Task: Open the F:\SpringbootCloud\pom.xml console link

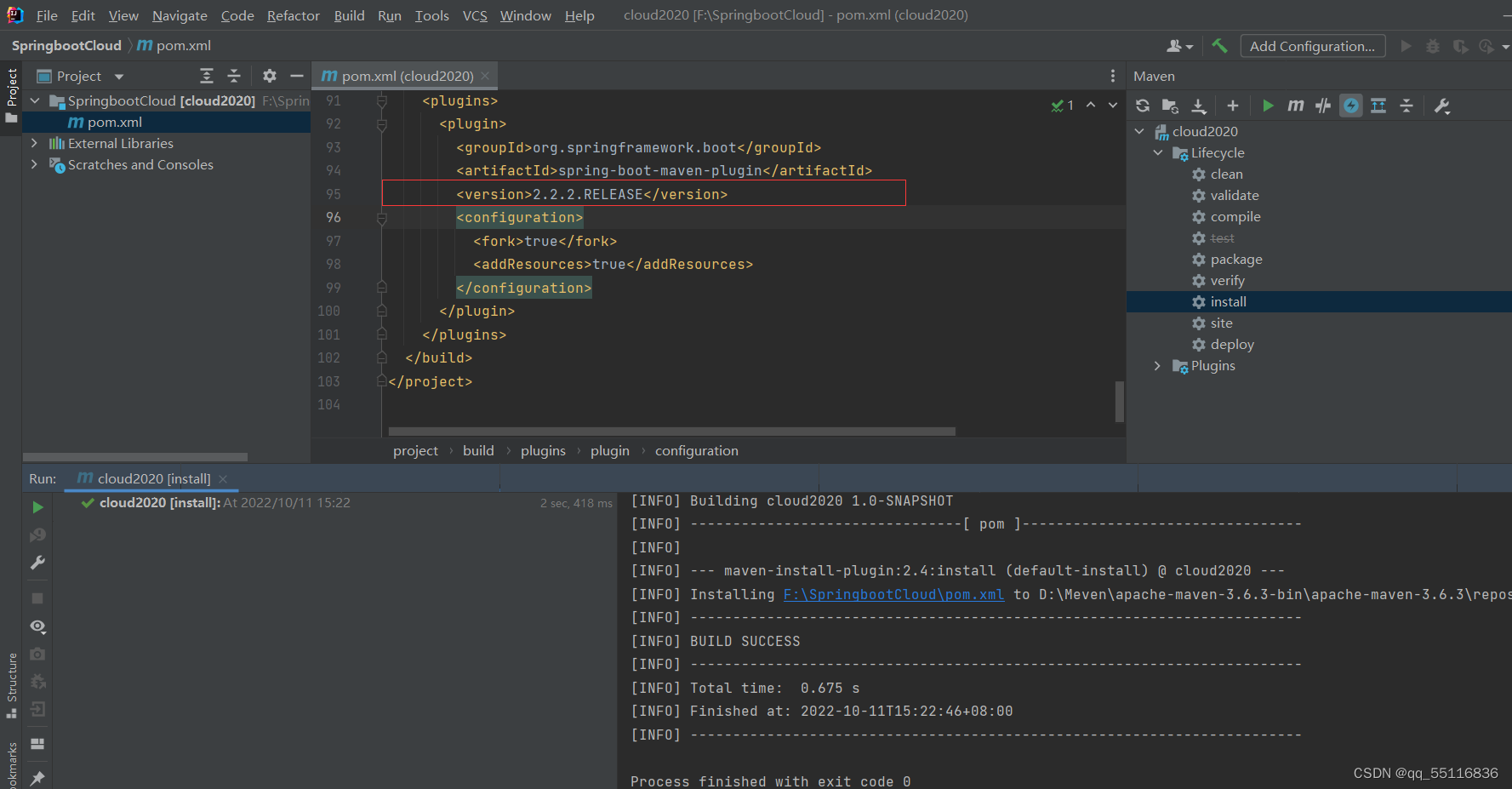Action: [893, 594]
